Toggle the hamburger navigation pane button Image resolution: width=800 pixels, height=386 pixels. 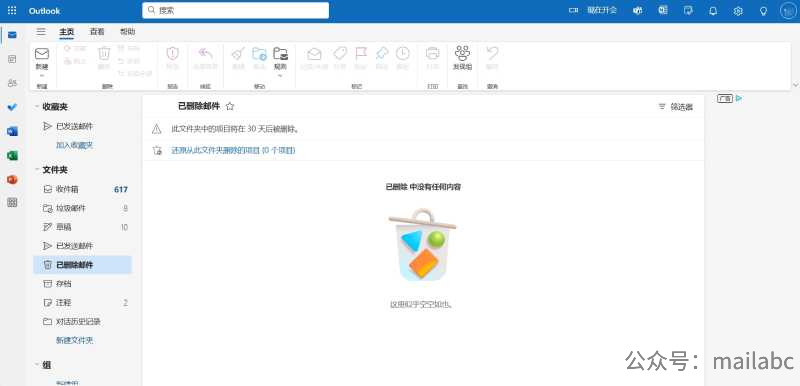coord(41,32)
